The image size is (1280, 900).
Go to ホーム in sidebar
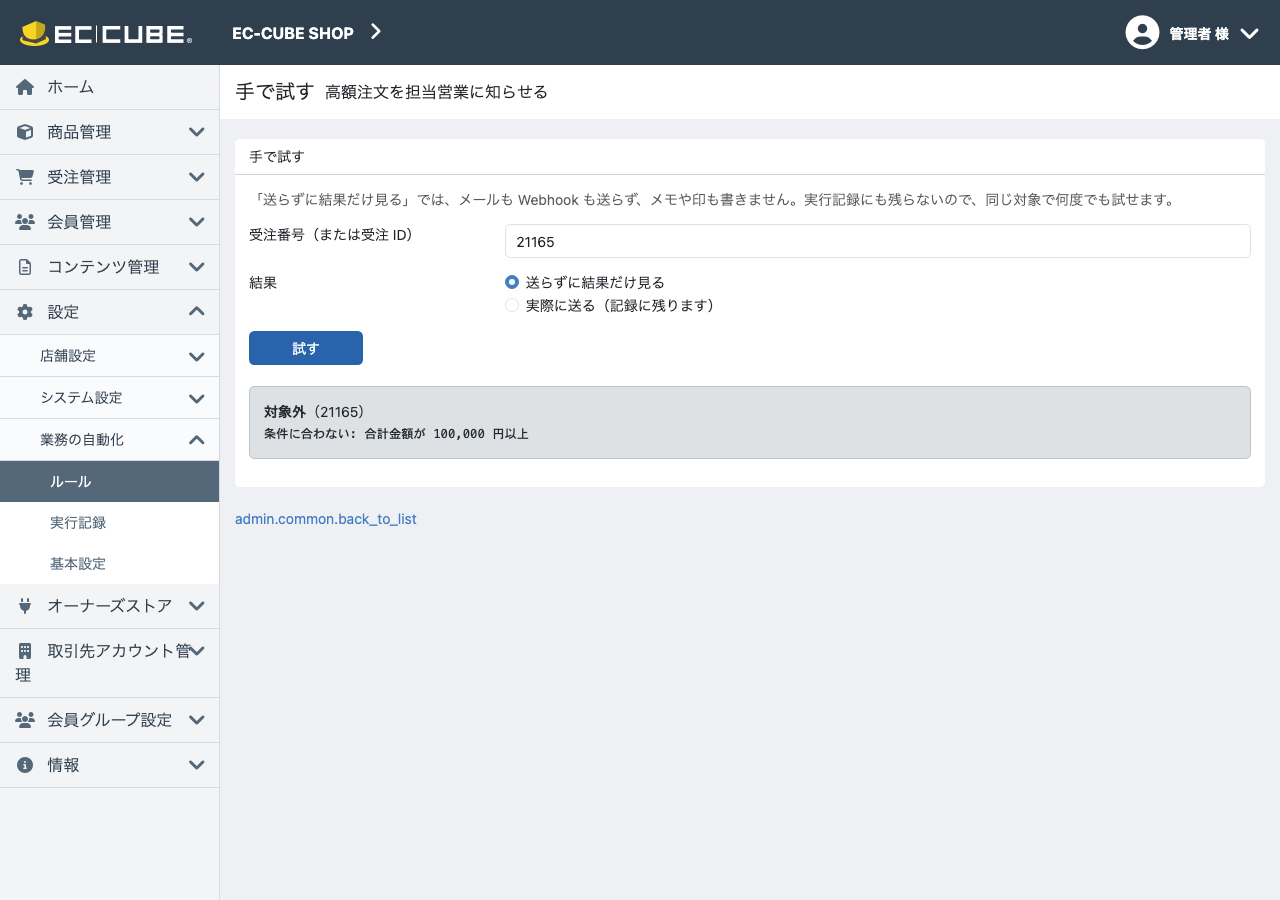[110, 87]
